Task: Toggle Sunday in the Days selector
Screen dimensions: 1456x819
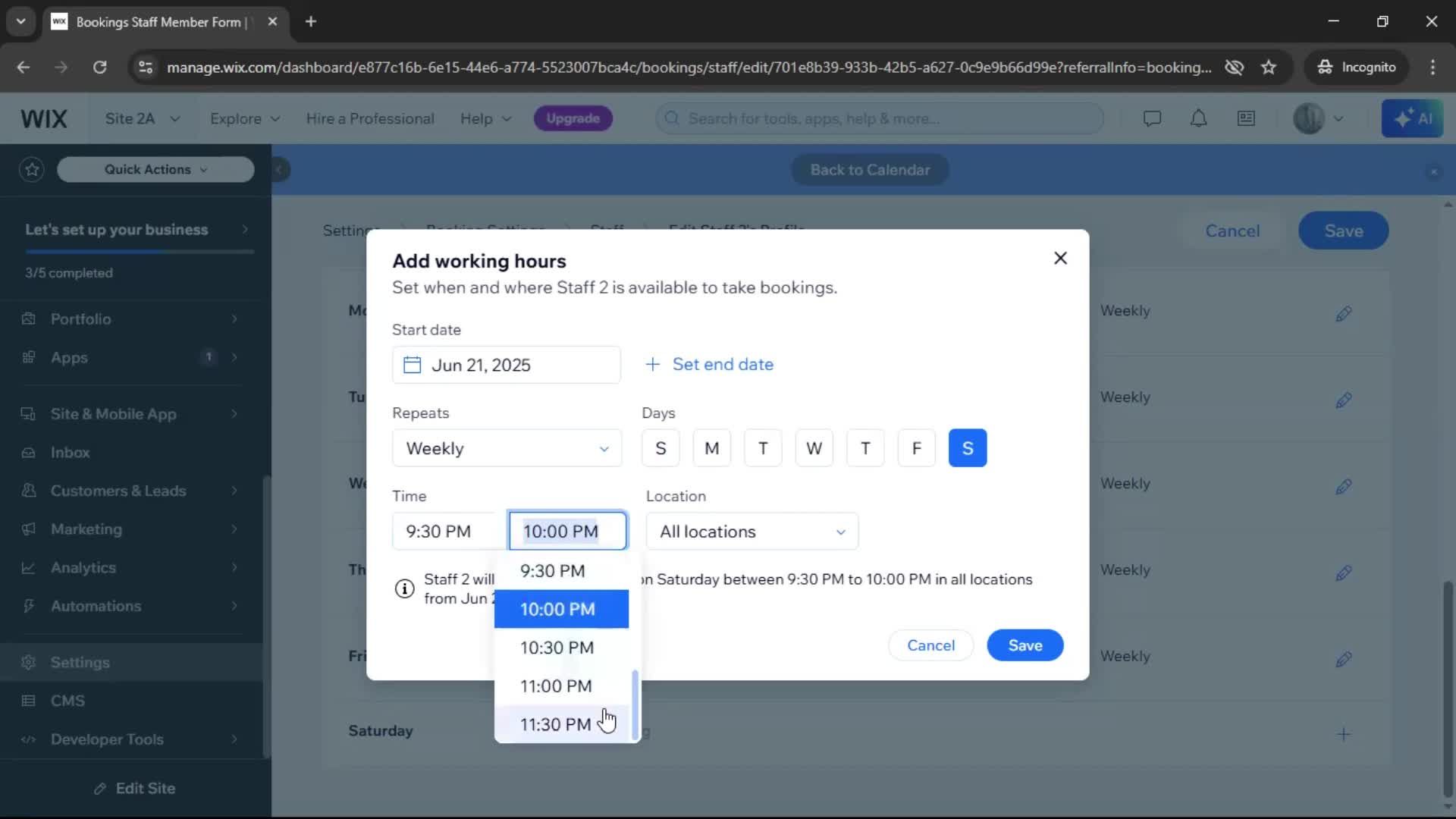Action: (661, 448)
